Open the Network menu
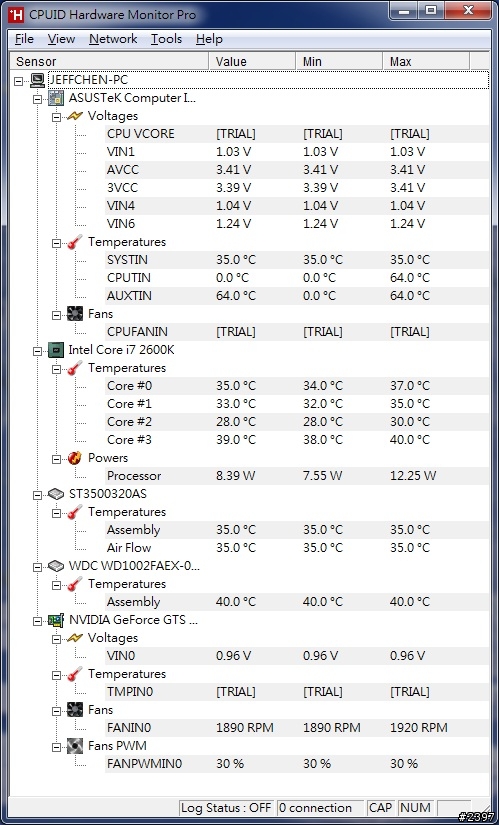The image size is (499, 825). [x=113, y=39]
